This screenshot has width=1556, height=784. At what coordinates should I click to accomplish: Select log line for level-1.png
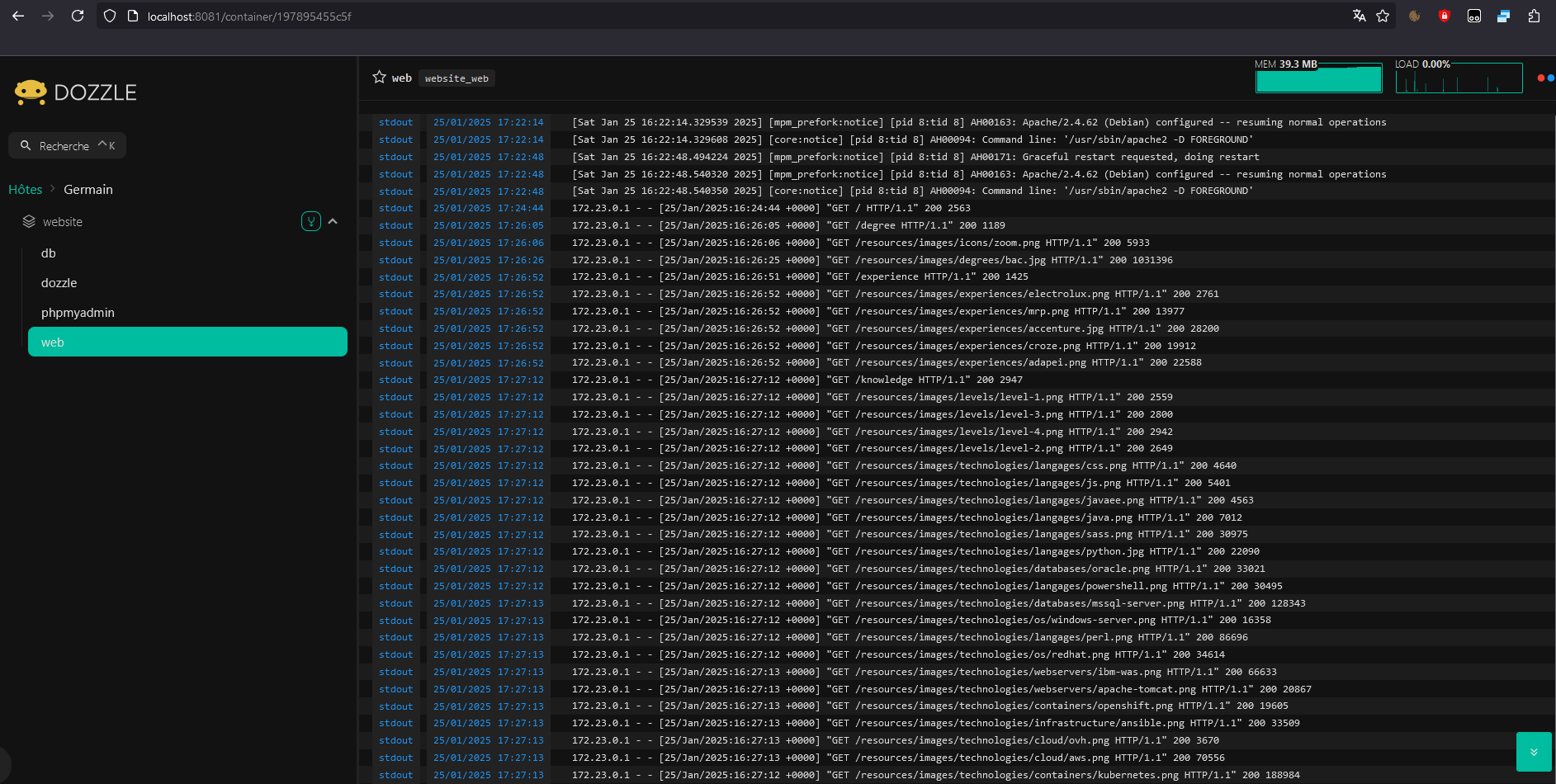958,397
